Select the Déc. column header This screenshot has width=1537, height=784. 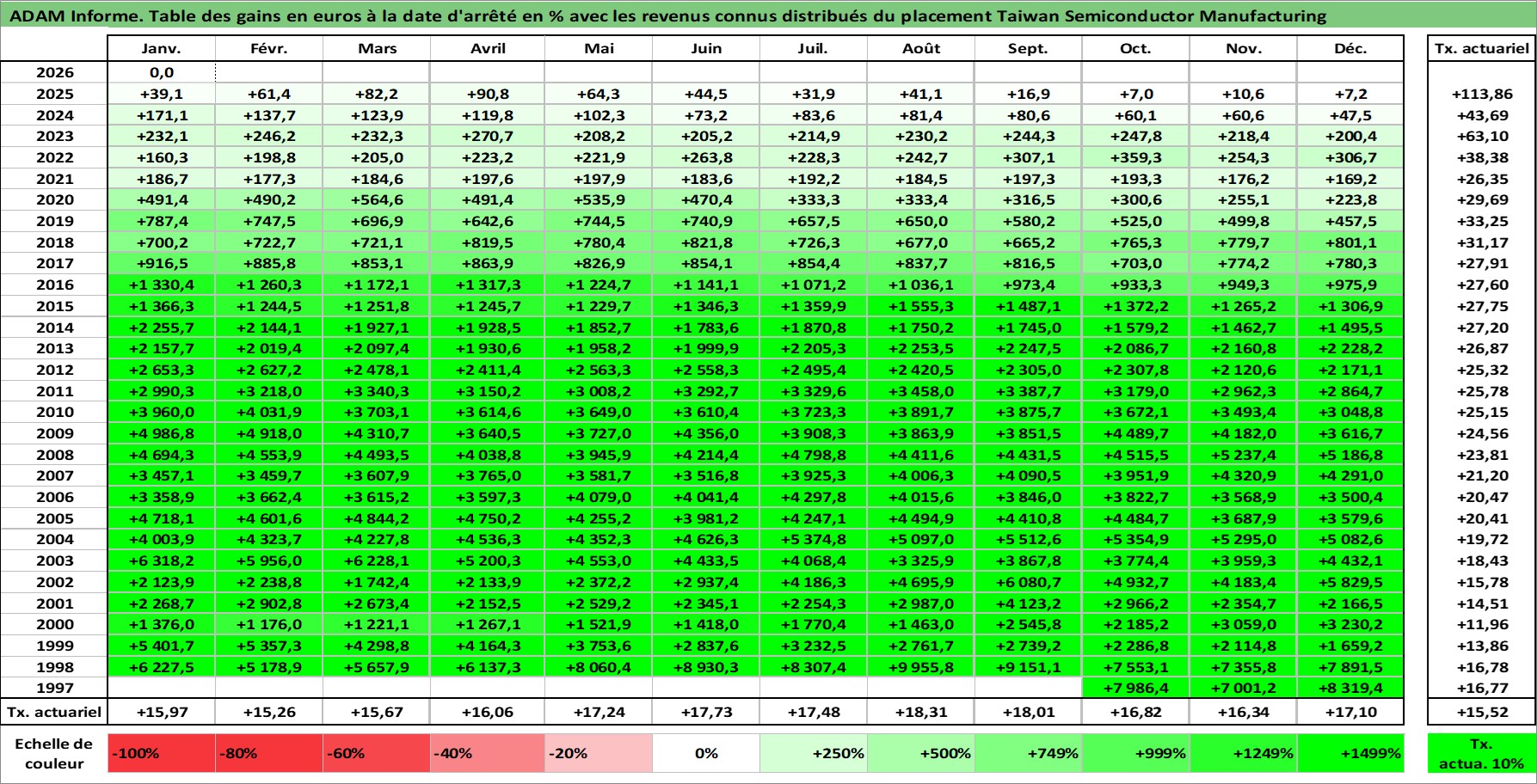click(1350, 48)
